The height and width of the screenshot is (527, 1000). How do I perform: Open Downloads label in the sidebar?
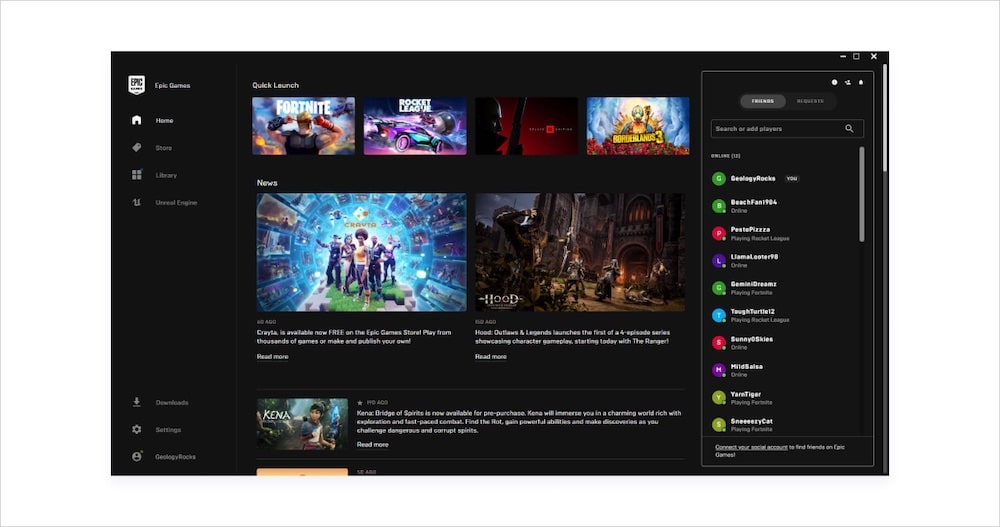(172, 403)
